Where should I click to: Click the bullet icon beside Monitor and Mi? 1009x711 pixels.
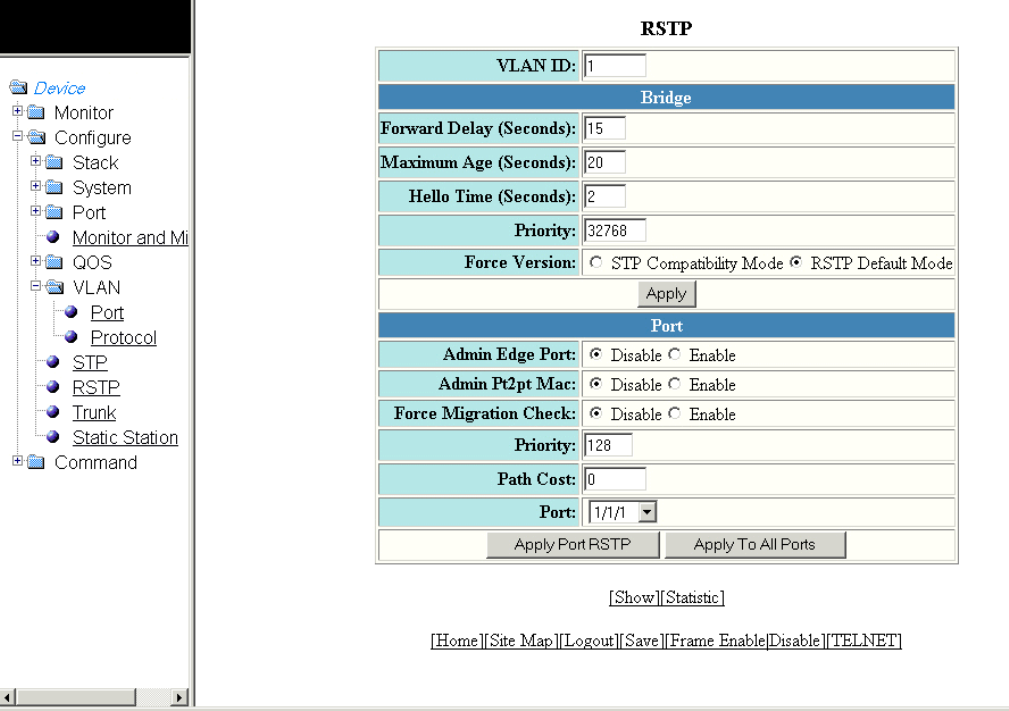[x=53, y=237]
